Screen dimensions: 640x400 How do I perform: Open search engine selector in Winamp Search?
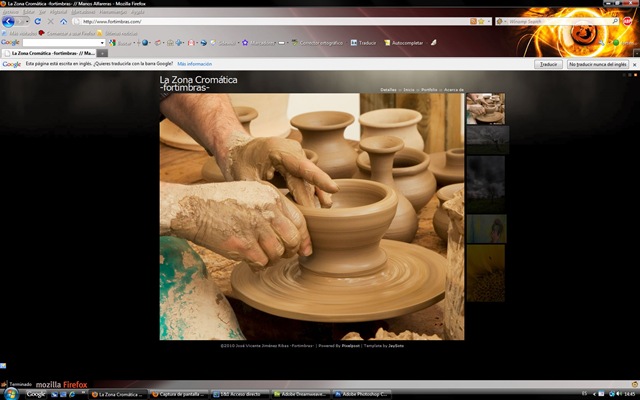tap(502, 21)
